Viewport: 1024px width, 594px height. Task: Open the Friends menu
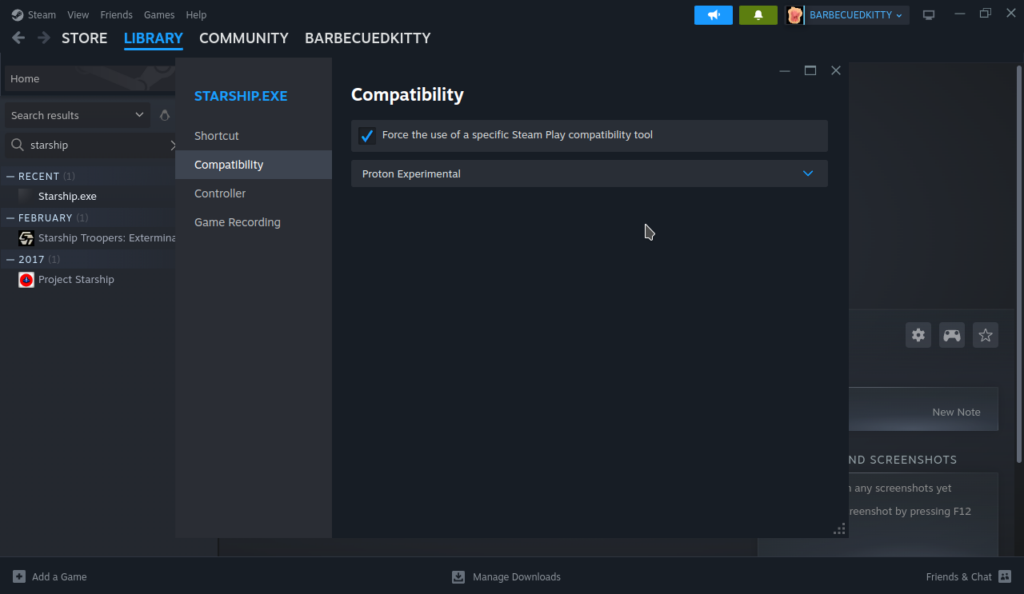(x=116, y=15)
